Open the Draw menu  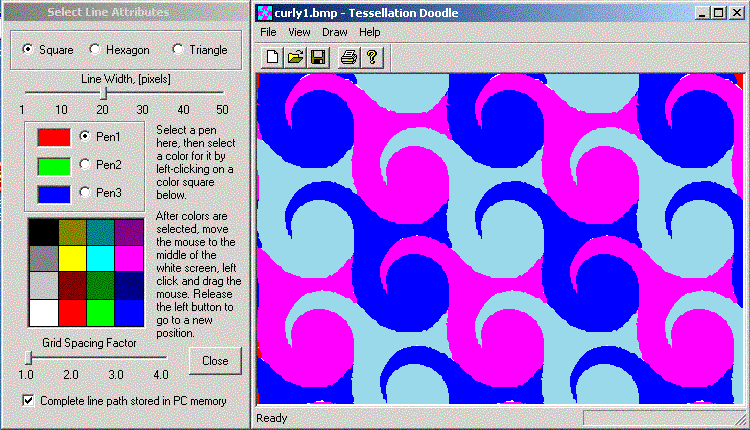point(334,32)
